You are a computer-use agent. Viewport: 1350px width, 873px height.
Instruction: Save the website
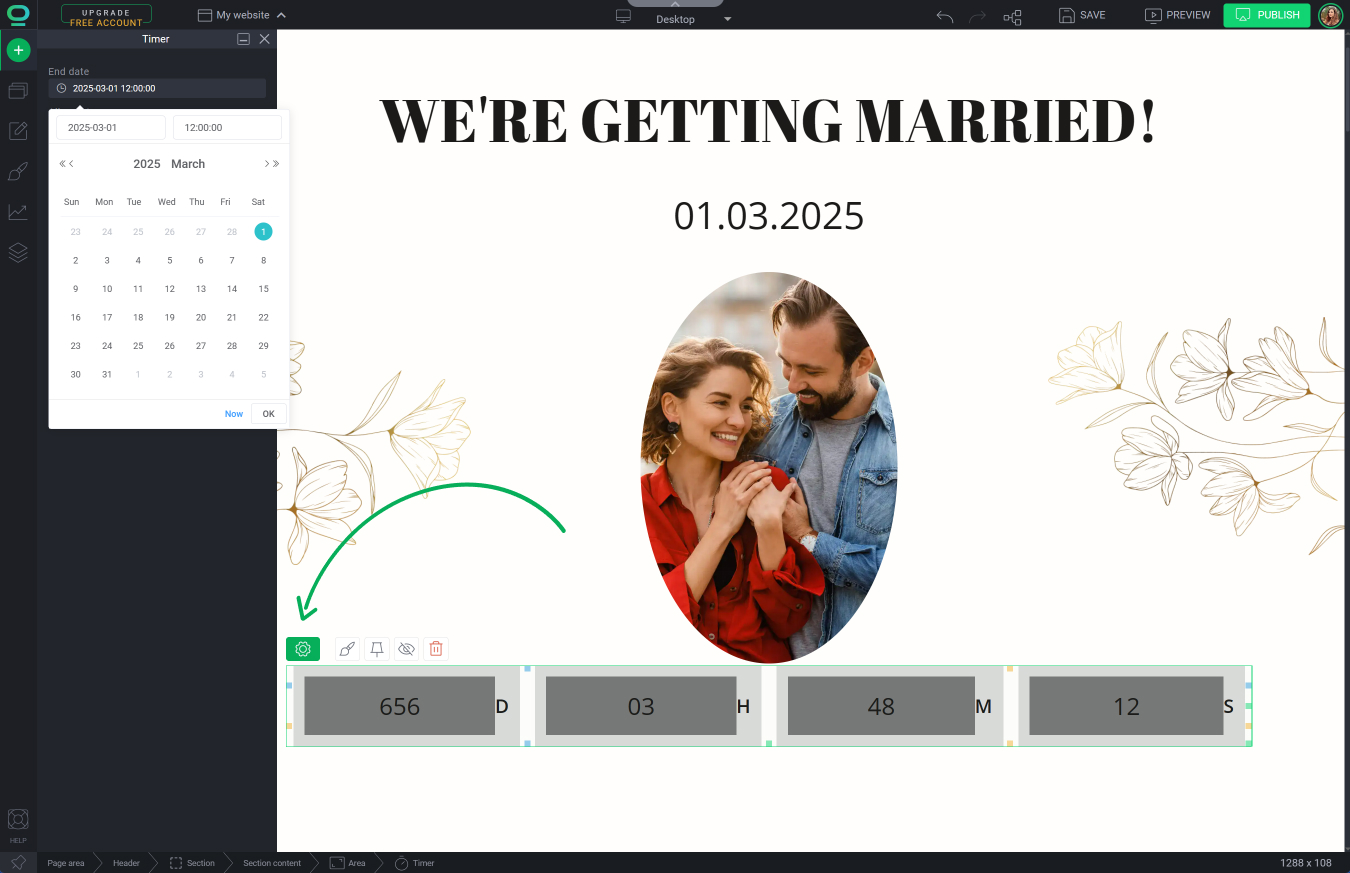(1082, 15)
